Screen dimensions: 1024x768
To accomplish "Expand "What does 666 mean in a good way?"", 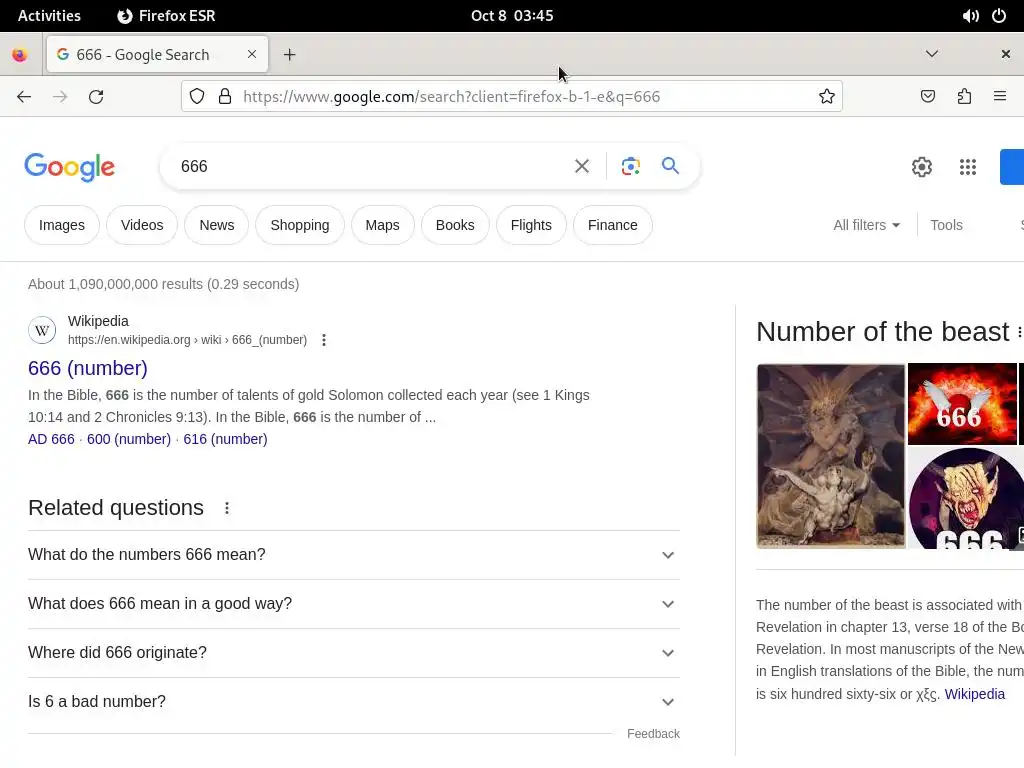I will (354, 604).
